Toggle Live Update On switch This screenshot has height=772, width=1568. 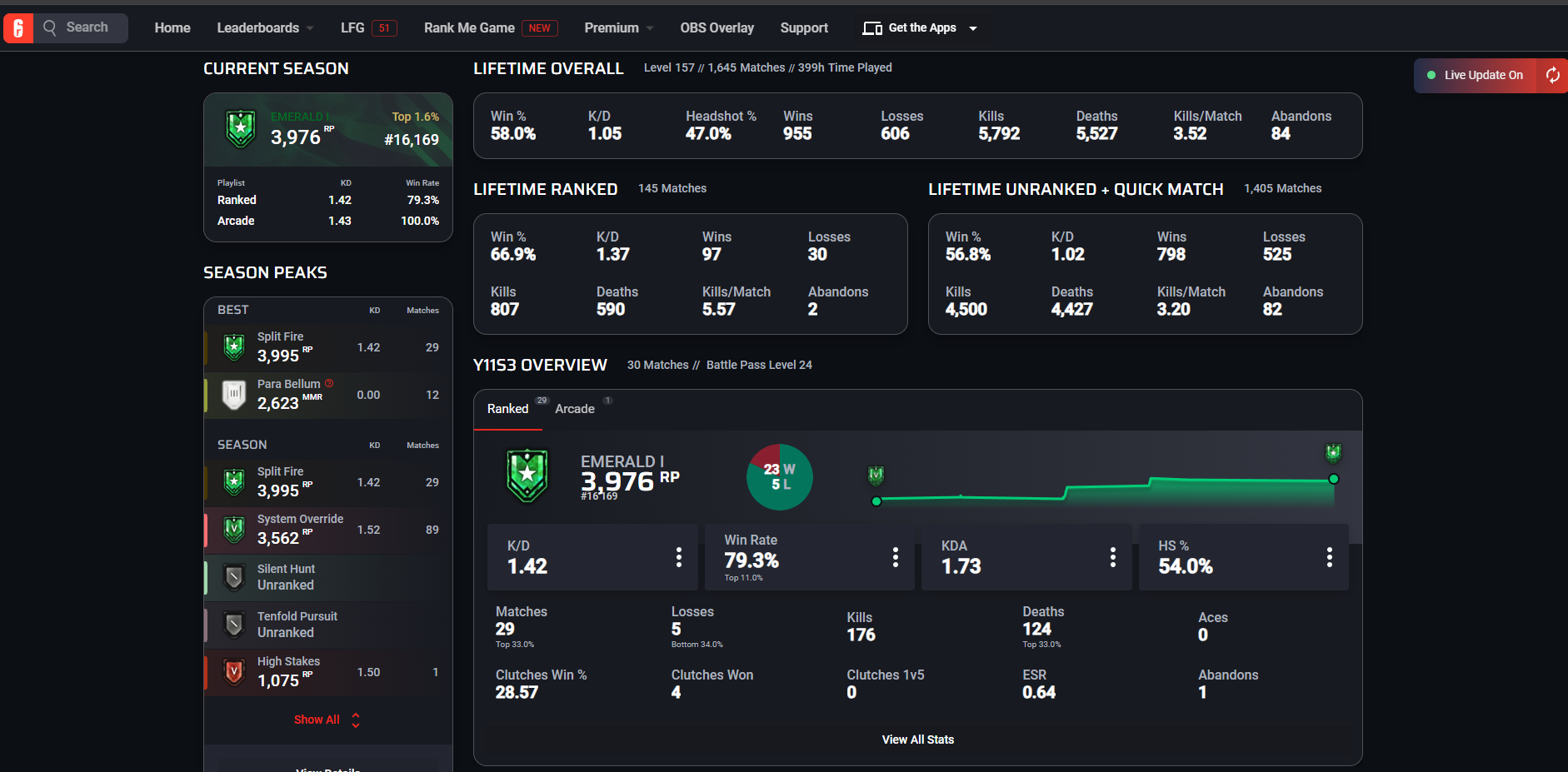pyautogui.click(x=1476, y=75)
